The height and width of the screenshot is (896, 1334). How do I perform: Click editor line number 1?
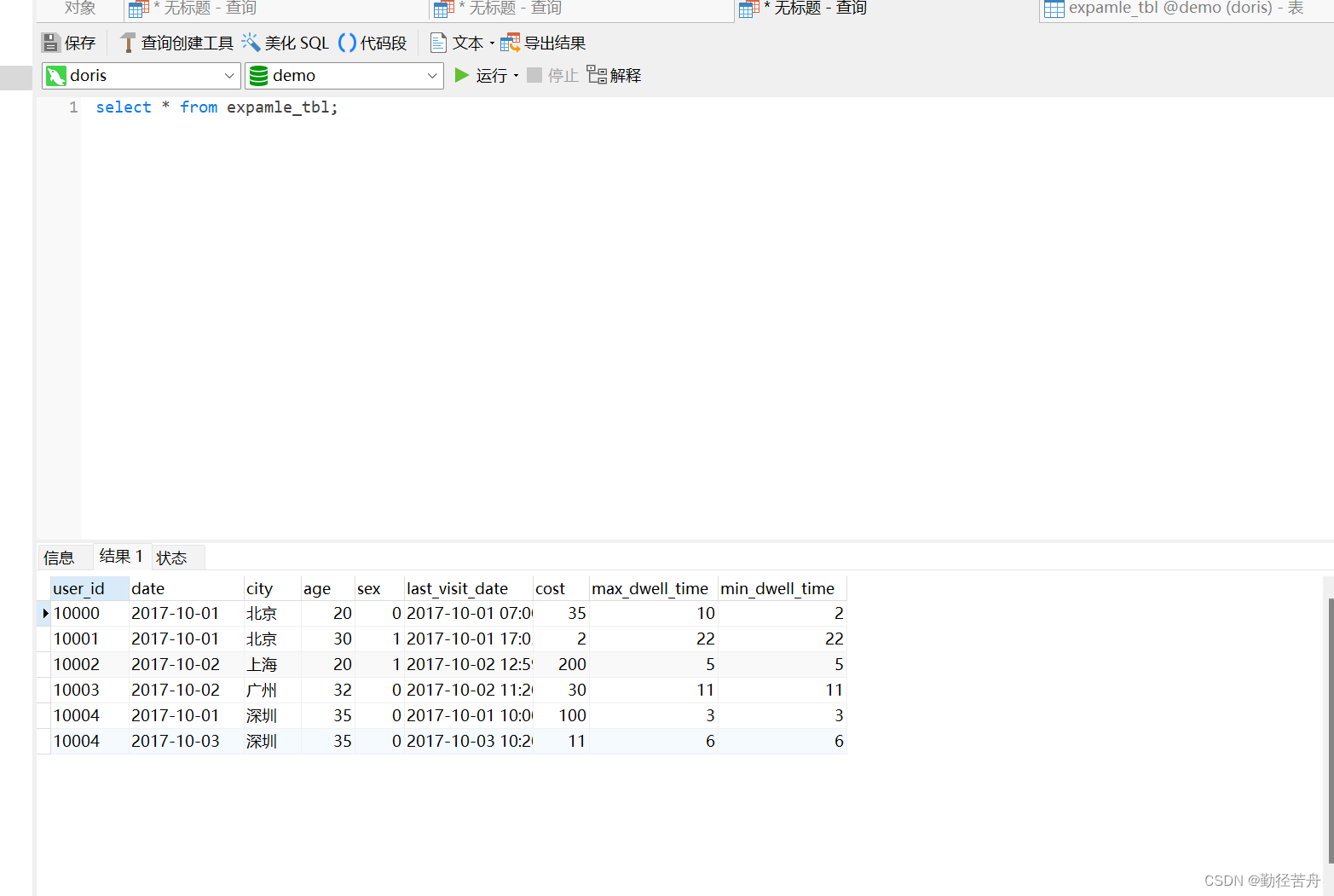pos(73,107)
